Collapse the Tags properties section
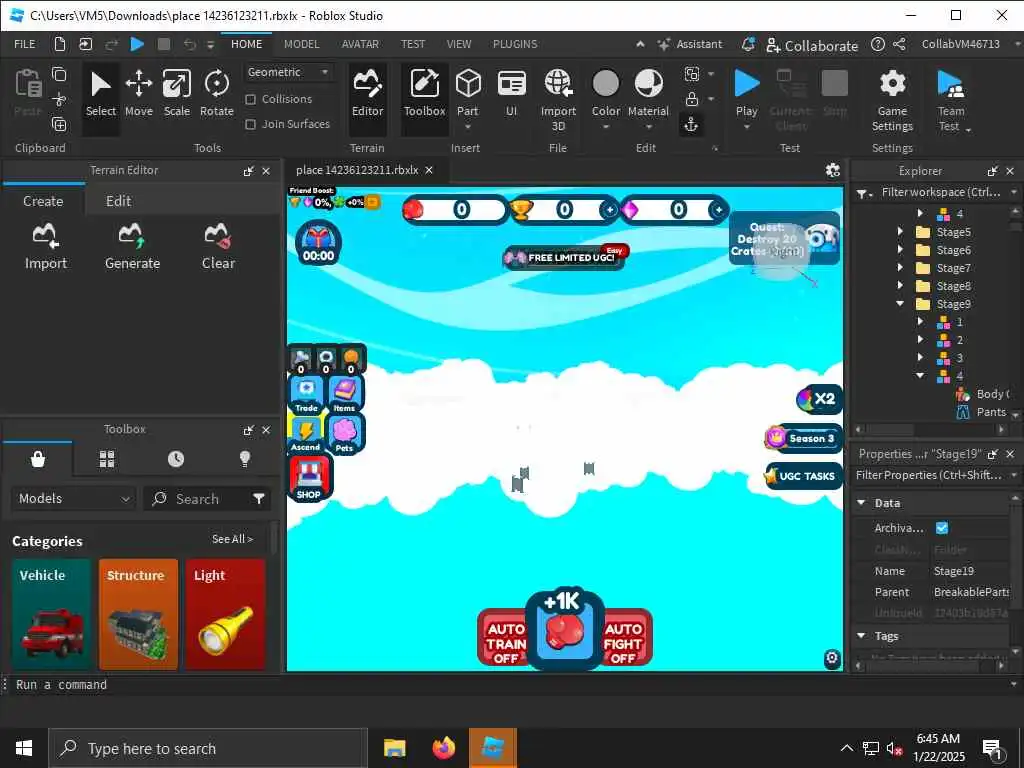1024x768 pixels. coord(861,635)
